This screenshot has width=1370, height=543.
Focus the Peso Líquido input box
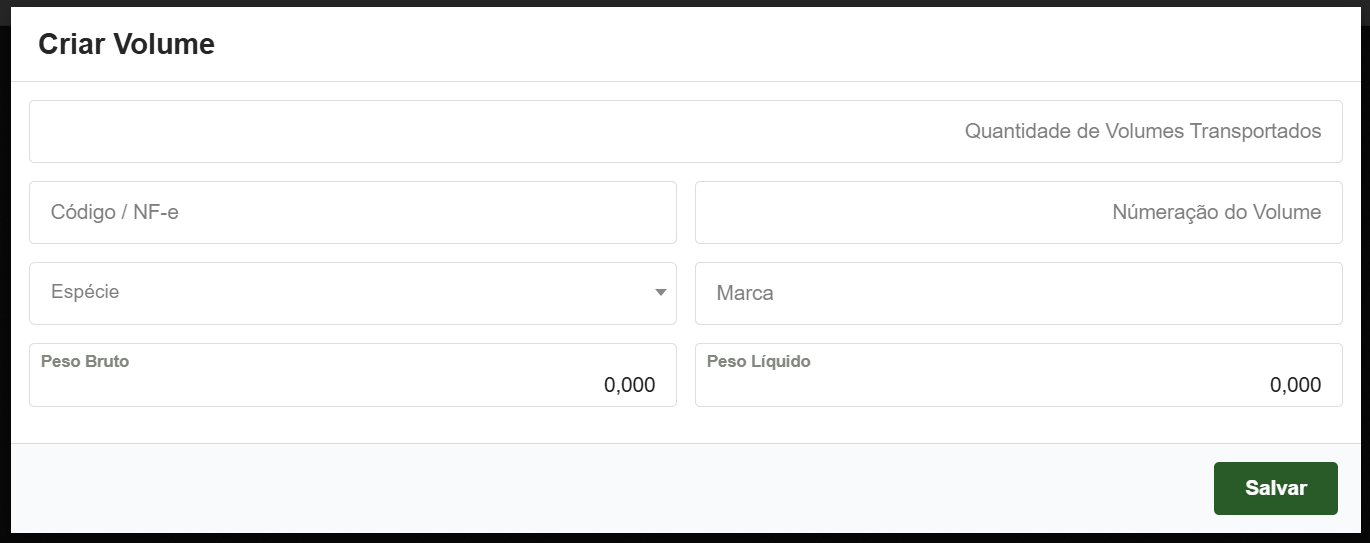tap(1018, 384)
